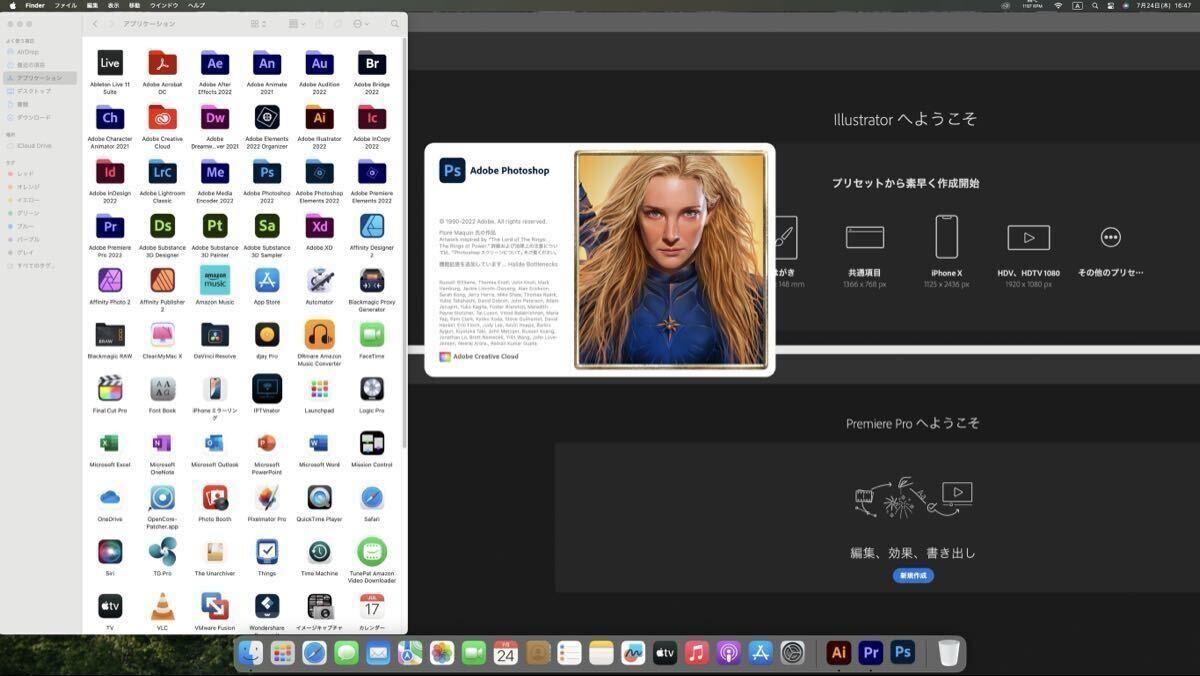Open the 移動 menu in menu bar
Screen dimensions: 1200x676
(134, 5)
